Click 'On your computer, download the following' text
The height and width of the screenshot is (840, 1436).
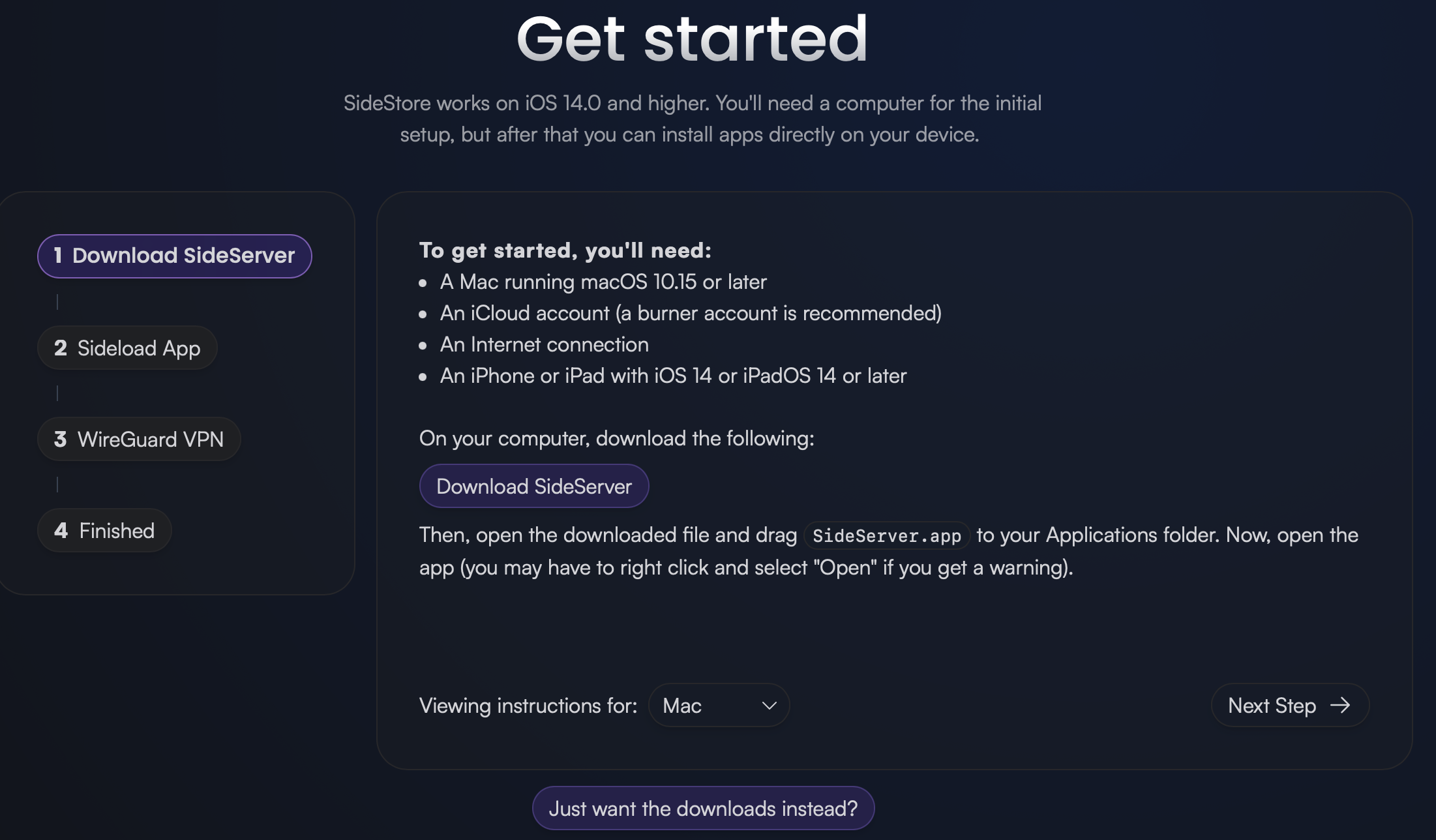(616, 438)
